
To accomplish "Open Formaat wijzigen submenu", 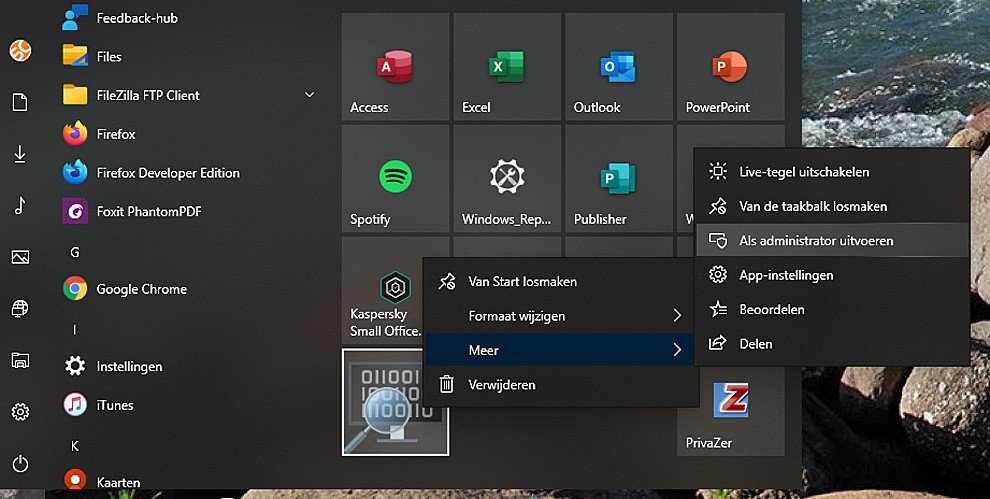I will point(561,316).
